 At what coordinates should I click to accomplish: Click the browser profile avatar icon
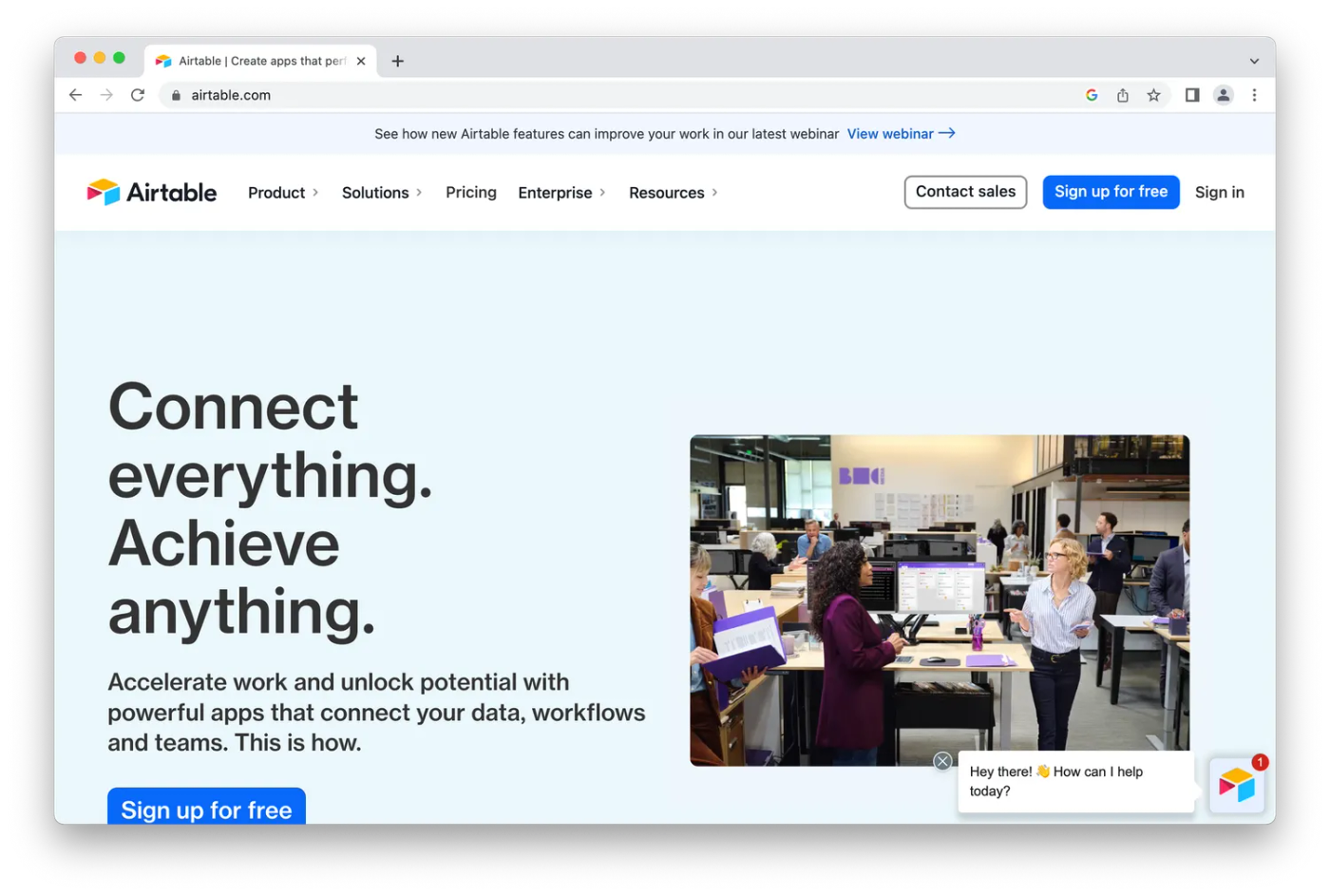click(1223, 95)
